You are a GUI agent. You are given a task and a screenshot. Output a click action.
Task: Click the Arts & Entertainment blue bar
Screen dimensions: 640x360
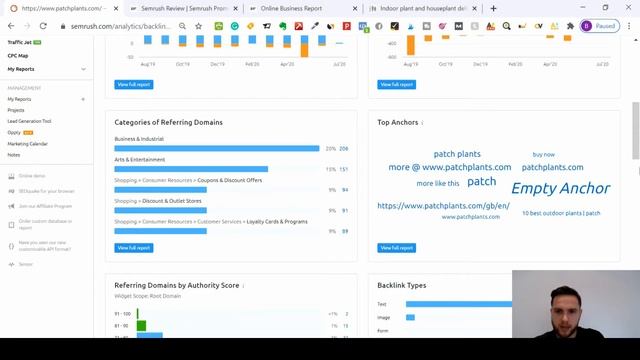point(191,169)
